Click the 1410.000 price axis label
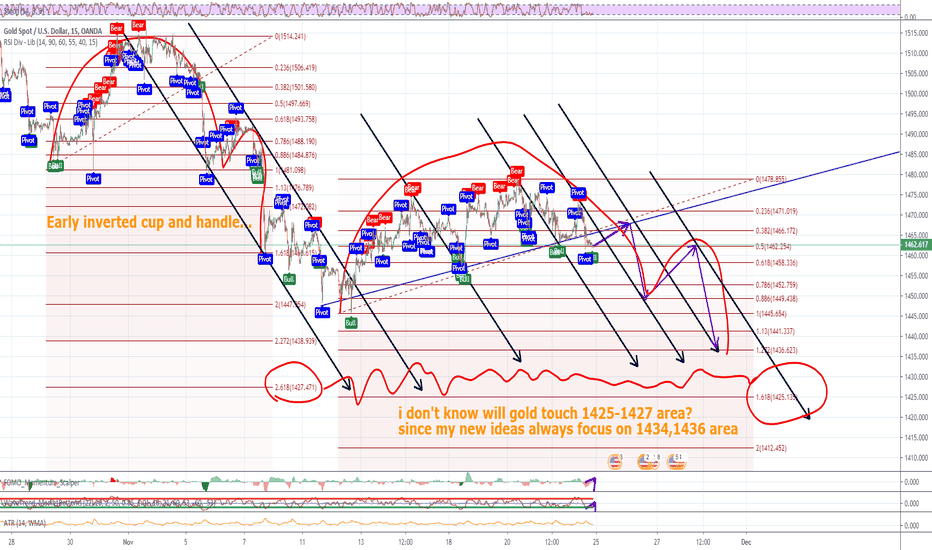The width and height of the screenshot is (932, 550). (x=916, y=458)
